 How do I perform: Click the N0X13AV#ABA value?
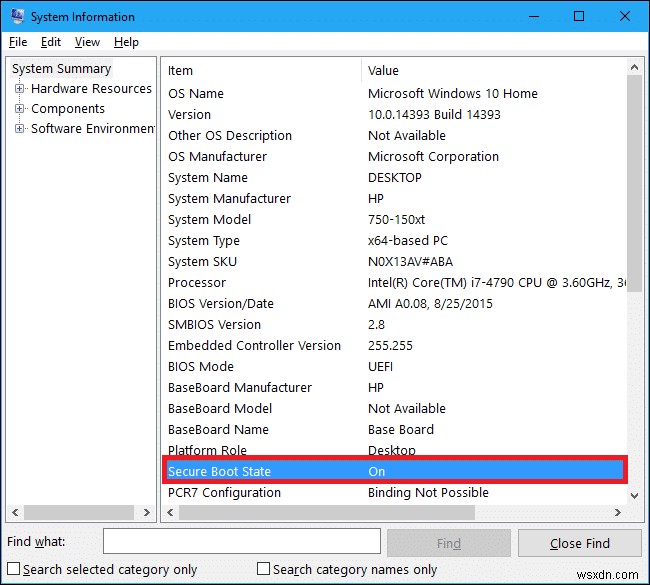click(410, 262)
